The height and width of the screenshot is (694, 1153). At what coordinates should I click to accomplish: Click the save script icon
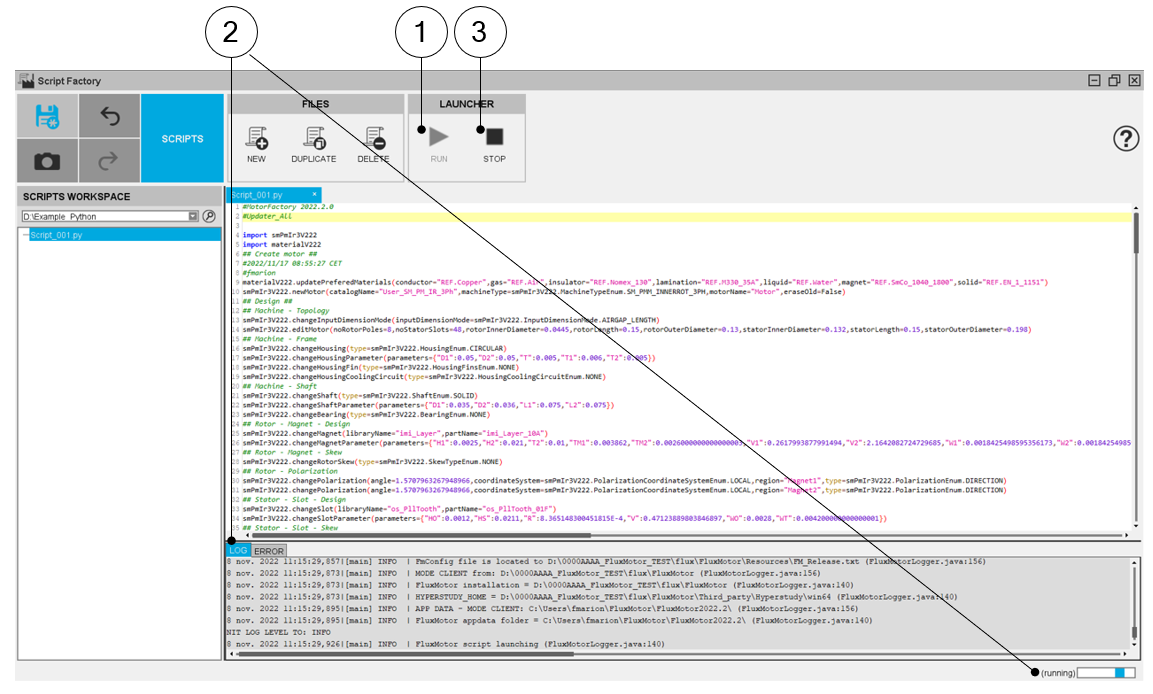47,117
